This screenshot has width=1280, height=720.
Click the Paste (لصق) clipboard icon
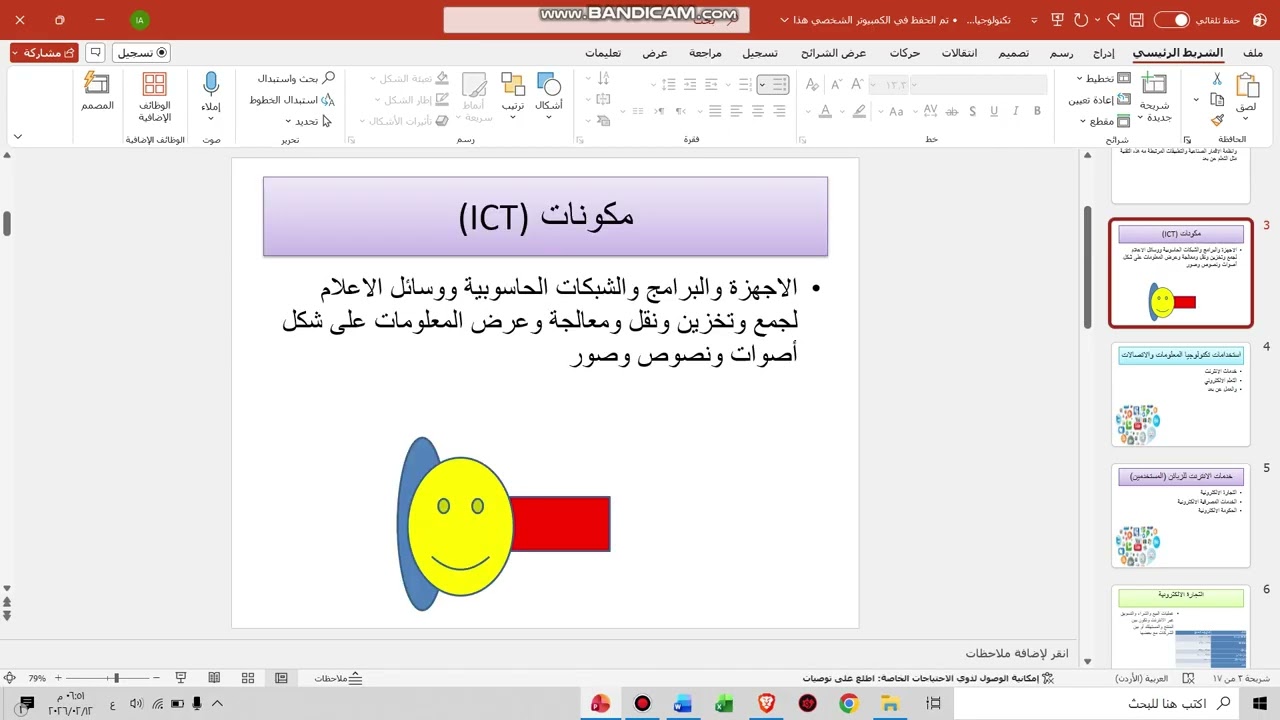pyautogui.click(x=1246, y=87)
